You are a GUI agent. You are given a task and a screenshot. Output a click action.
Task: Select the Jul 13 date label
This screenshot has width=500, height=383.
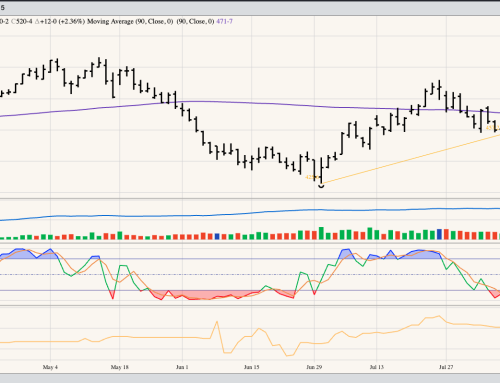(x=377, y=367)
